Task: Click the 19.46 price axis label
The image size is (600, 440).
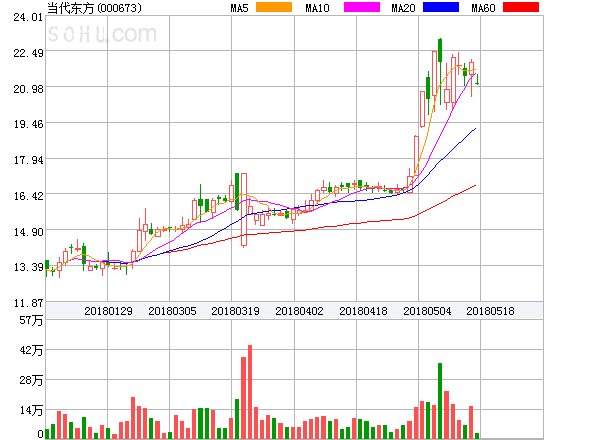Action: coord(28,124)
